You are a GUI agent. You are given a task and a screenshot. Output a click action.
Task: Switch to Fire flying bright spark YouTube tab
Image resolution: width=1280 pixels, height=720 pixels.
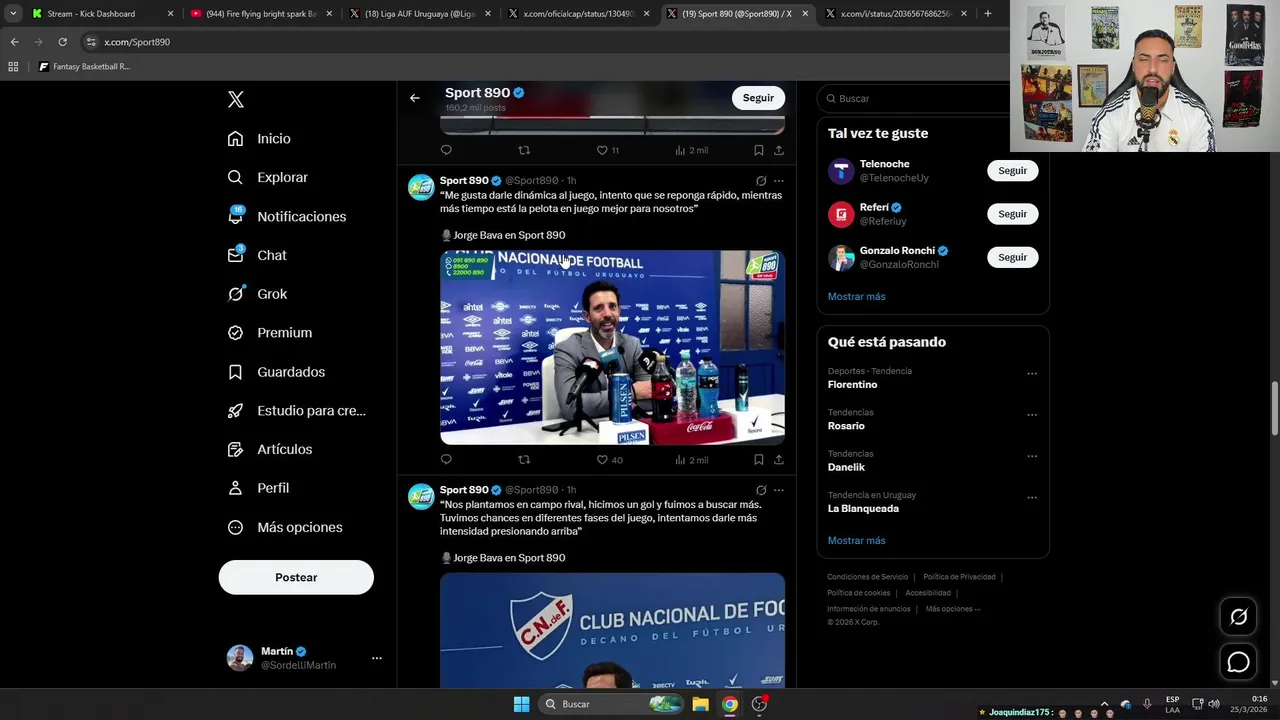coord(260,14)
